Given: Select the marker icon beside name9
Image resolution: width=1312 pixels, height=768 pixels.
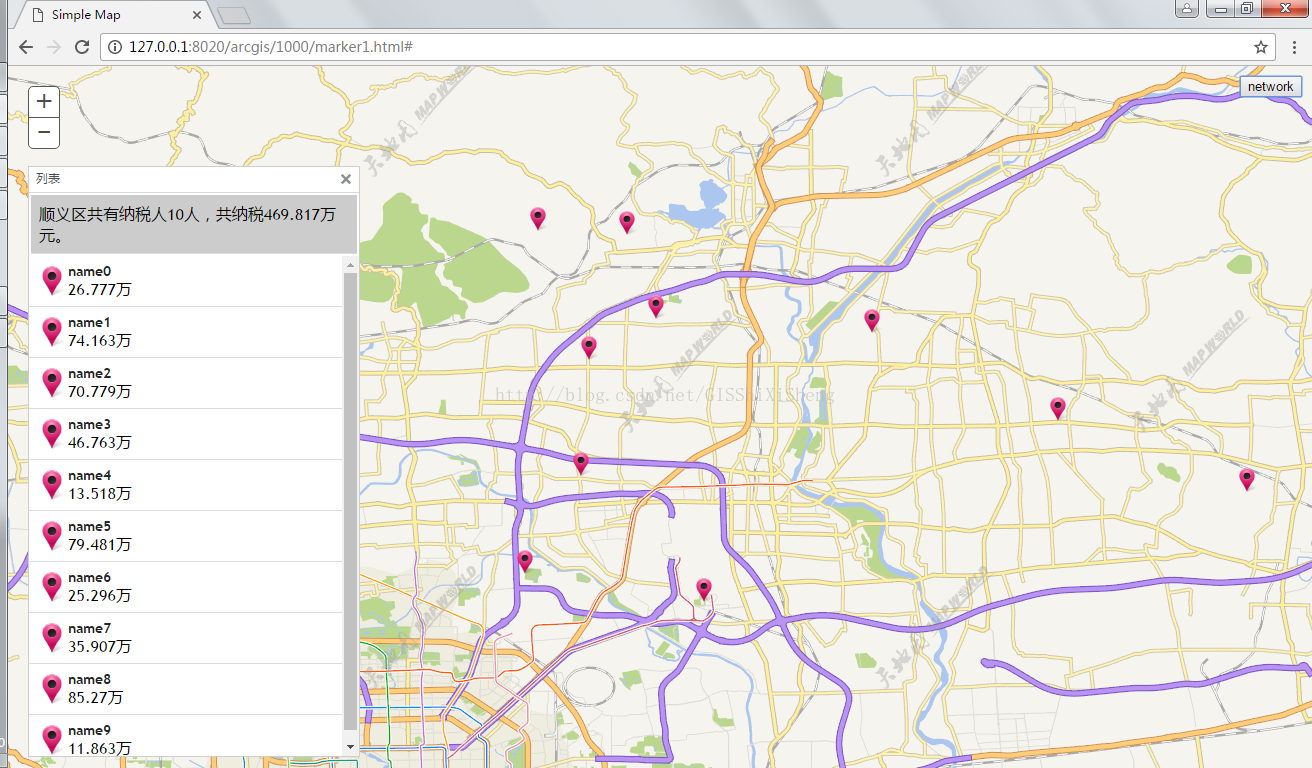Looking at the screenshot, I should 52,740.
